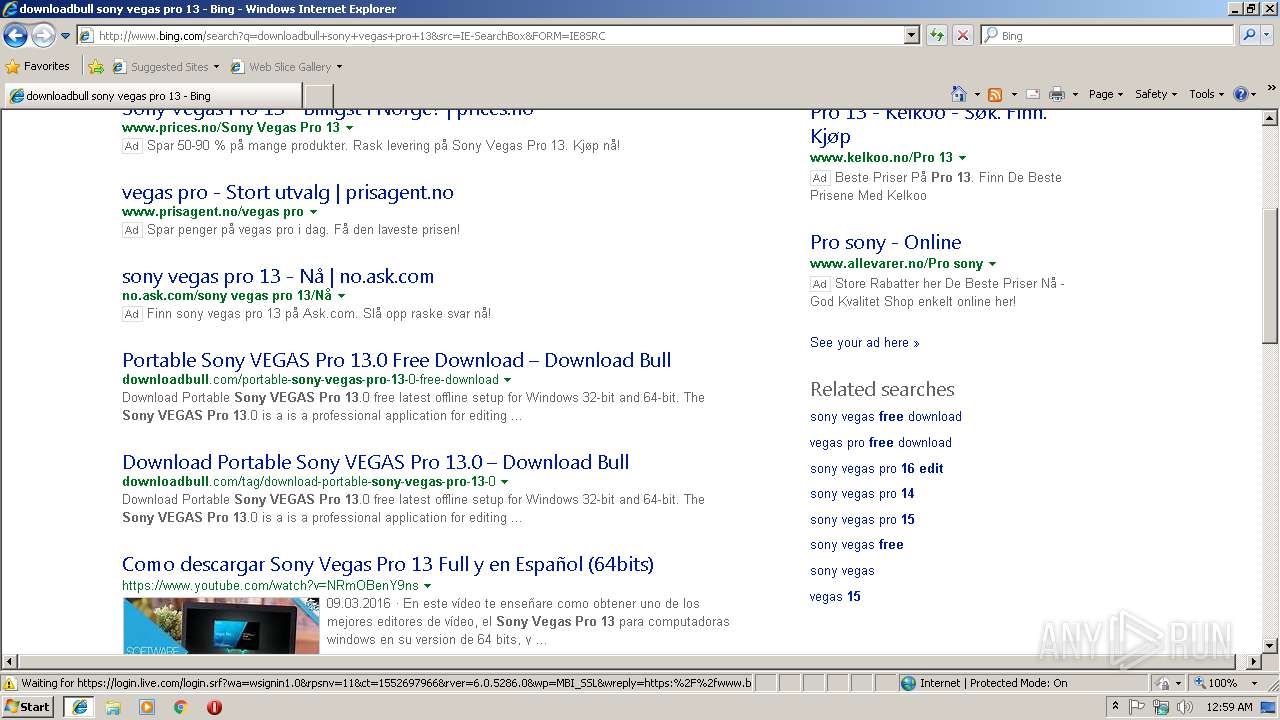1280x720 pixels.
Task: Show hidden tray icons arrow
Action: pos(1116,707)
